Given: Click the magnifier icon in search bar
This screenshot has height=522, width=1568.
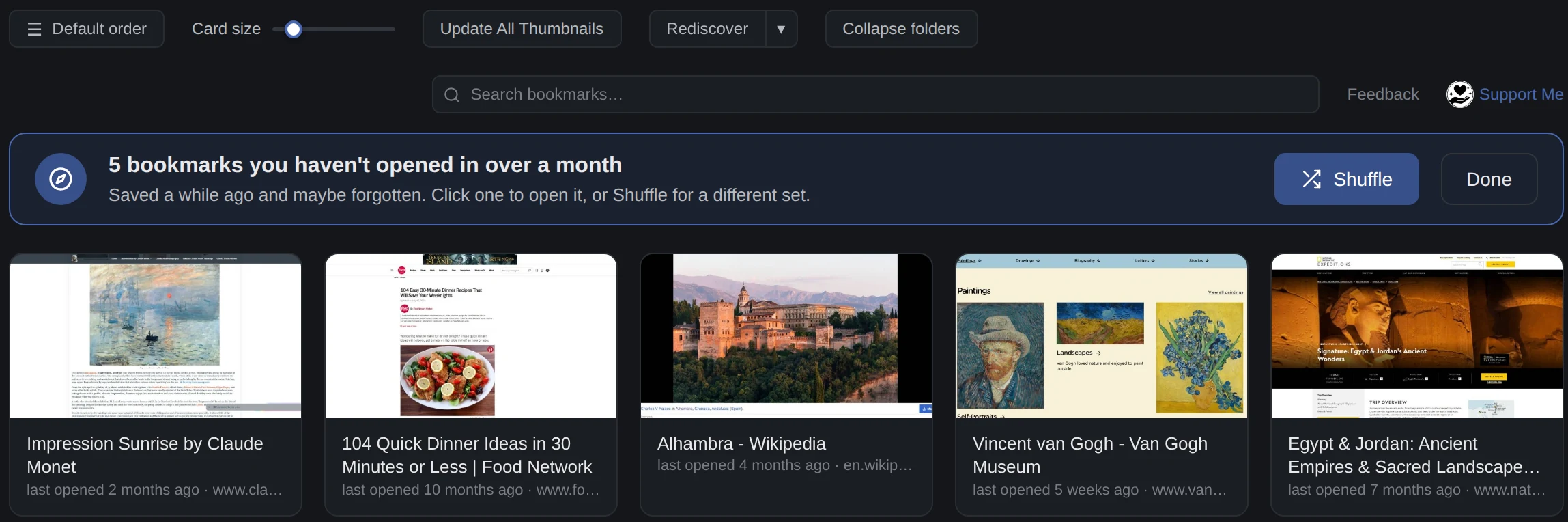Looking at the screenshot, I should point(452,94).
